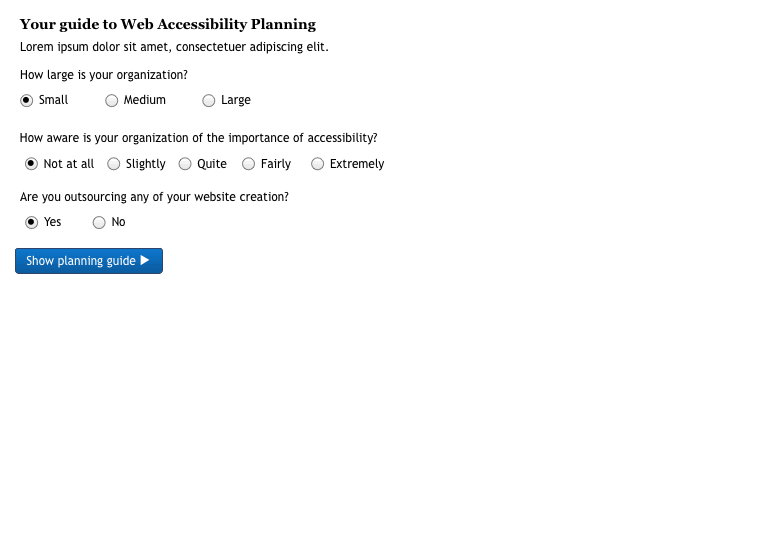The width and height of the screenshot is (782, 559).
Task: Click the 'Large' label text
Action: point(236,100)
